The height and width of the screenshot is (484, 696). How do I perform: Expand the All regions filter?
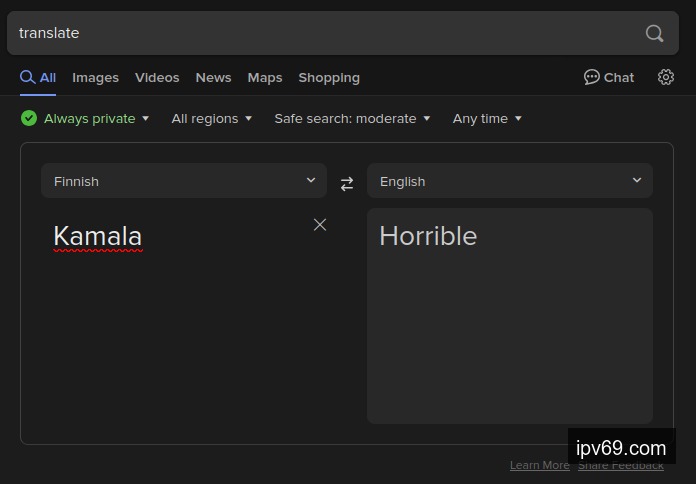pyautogui.click(x=211, y=118)
